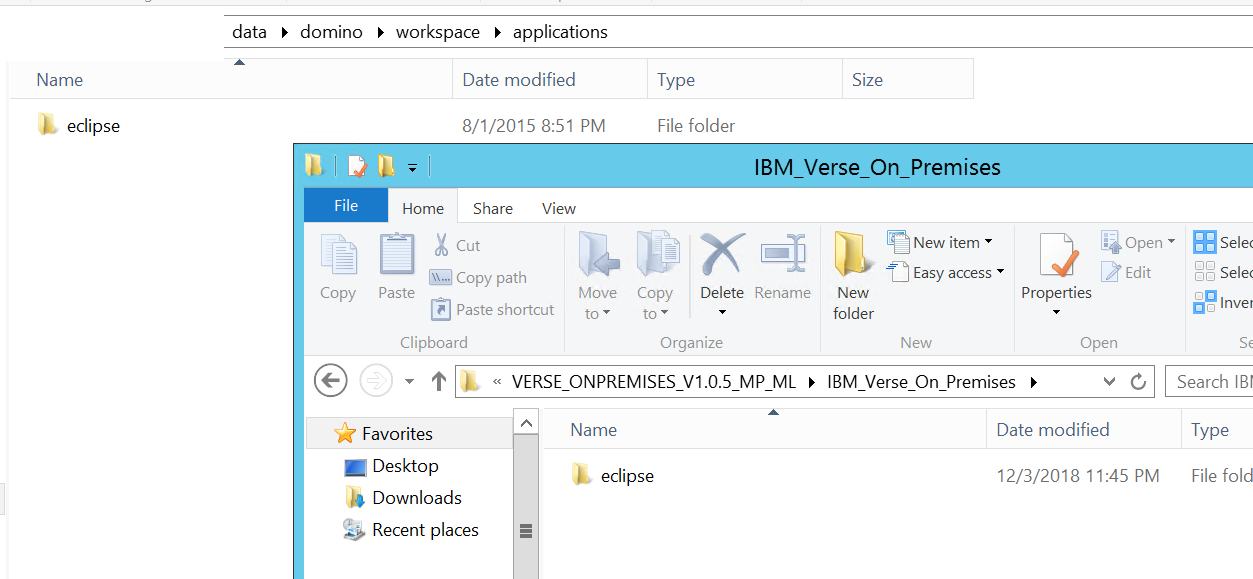Select Favorites in the navigation pane
Image resolution: width=1253 pixels, height=579 pixels.
coord(397,434)
